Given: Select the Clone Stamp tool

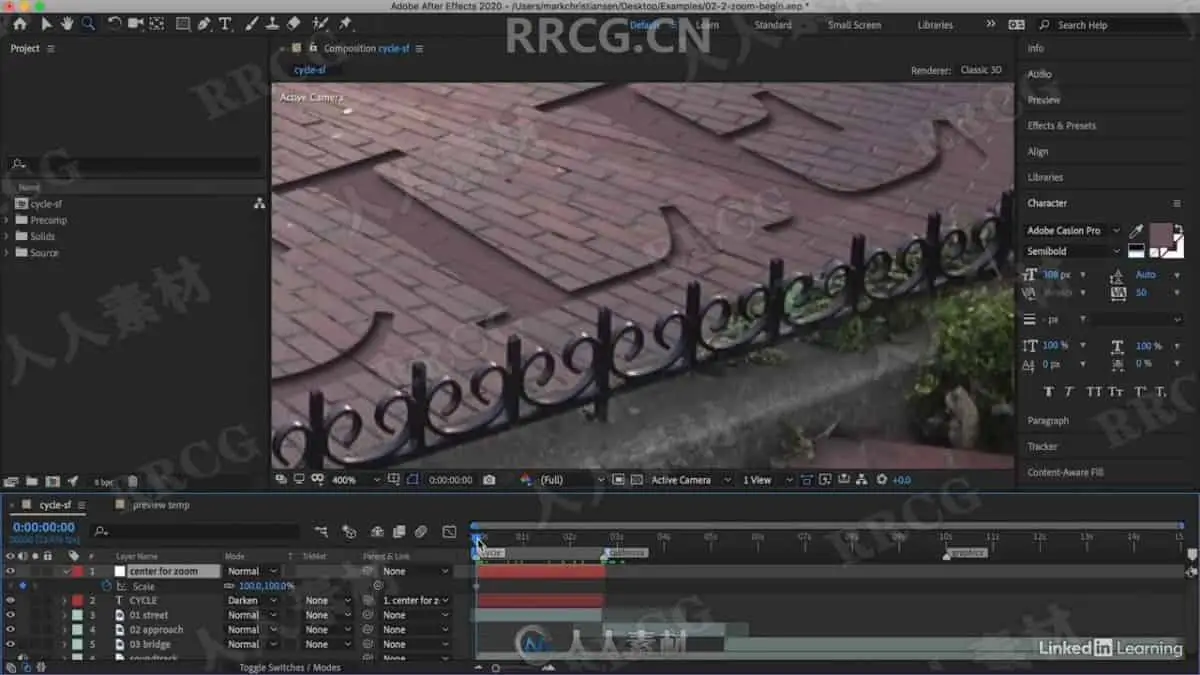Looking at the screenshot, I should click(272, 23).
